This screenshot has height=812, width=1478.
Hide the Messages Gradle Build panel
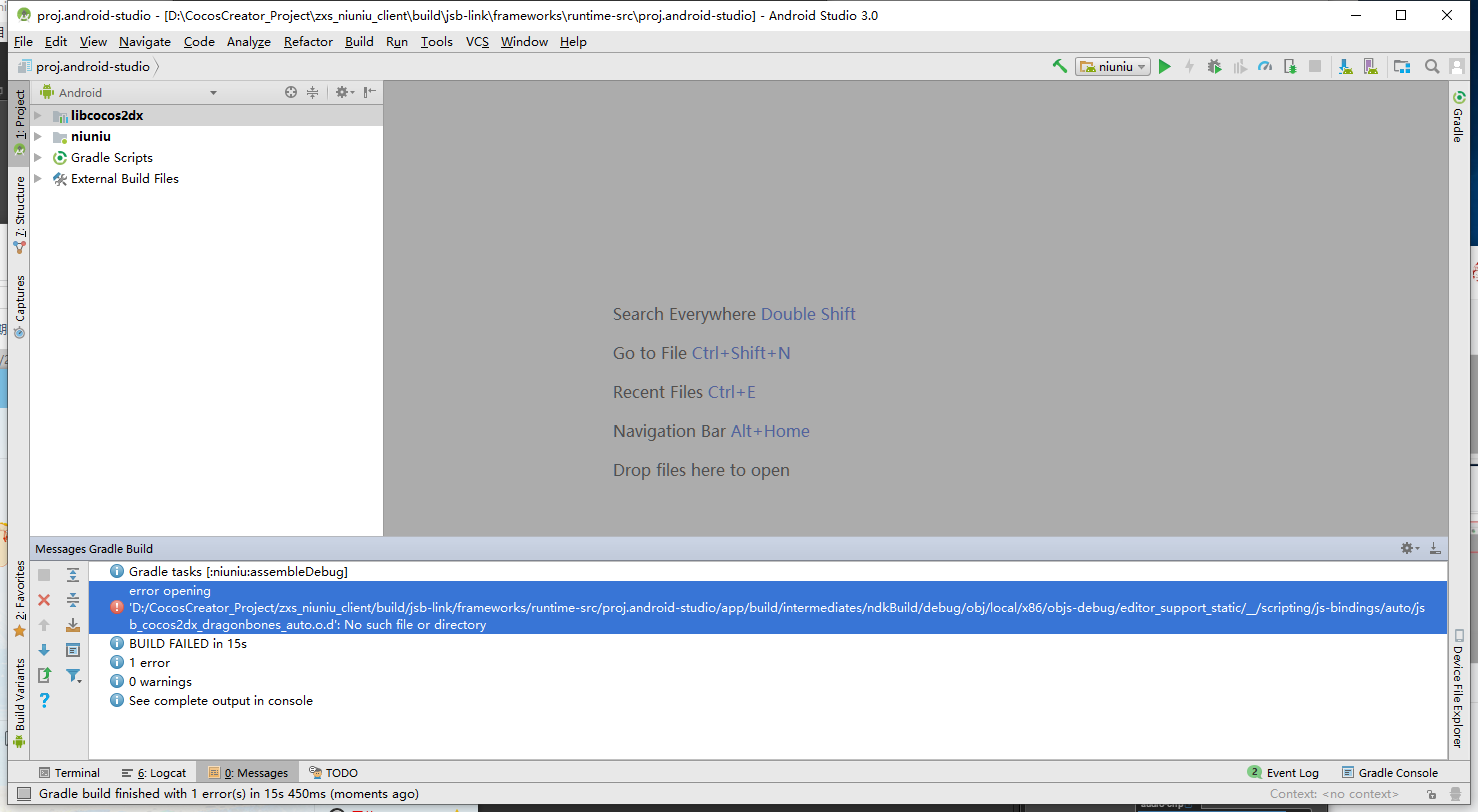pyautogui.click(x=1435, y=548)
